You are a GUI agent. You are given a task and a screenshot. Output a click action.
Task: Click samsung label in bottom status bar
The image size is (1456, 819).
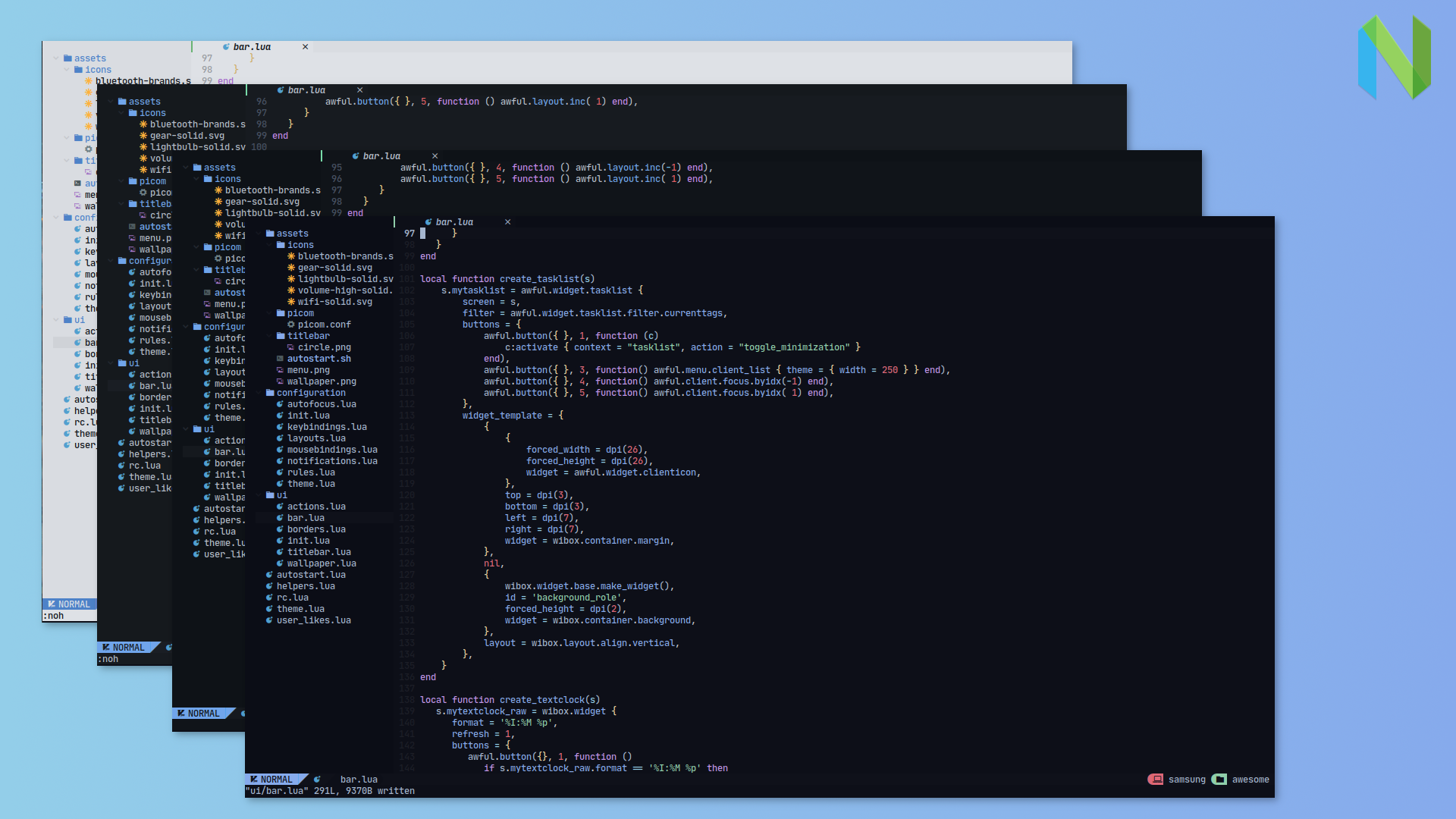[x=1184, y=779]
